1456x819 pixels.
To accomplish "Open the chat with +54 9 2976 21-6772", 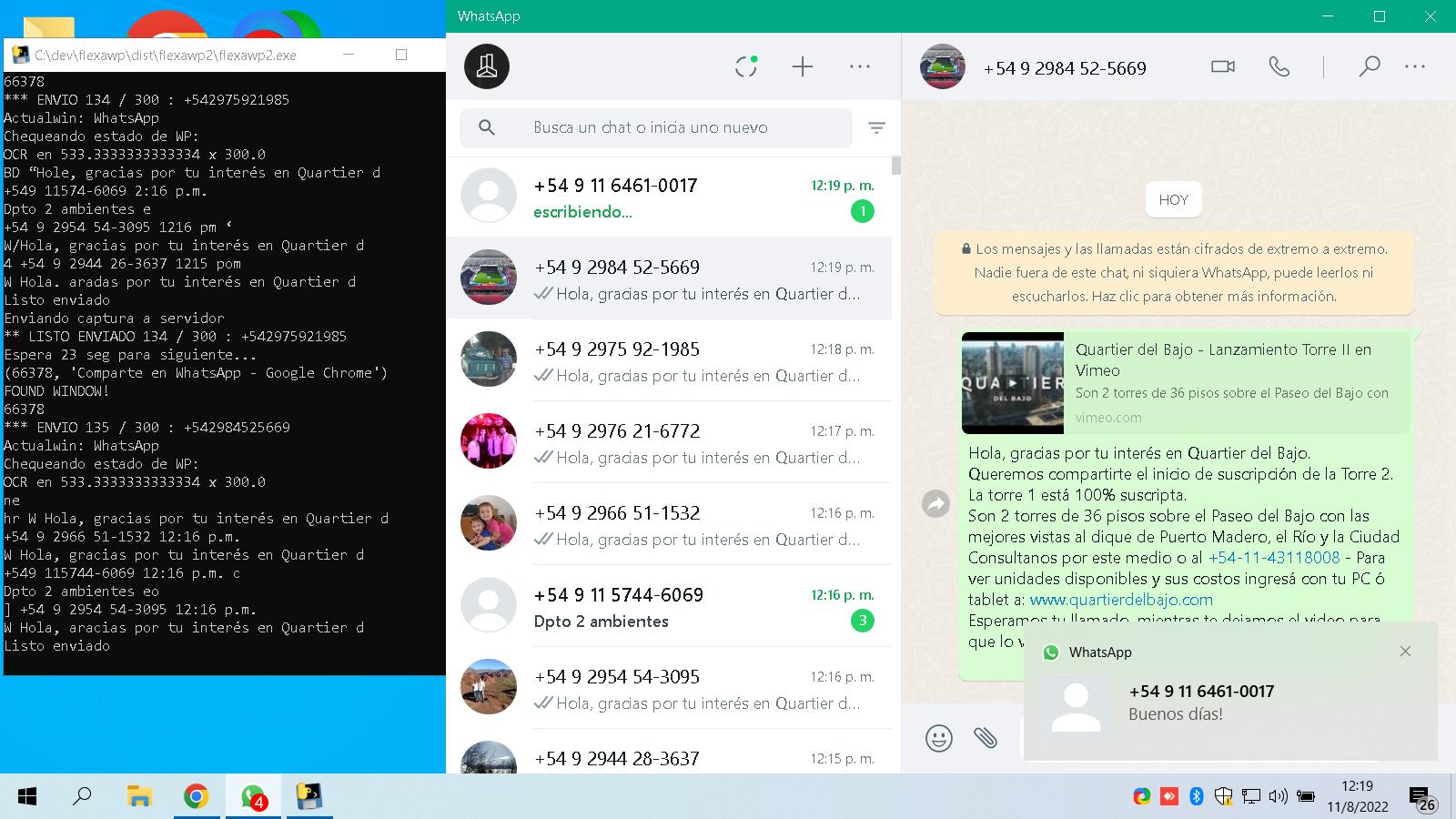I will (669, 442).
